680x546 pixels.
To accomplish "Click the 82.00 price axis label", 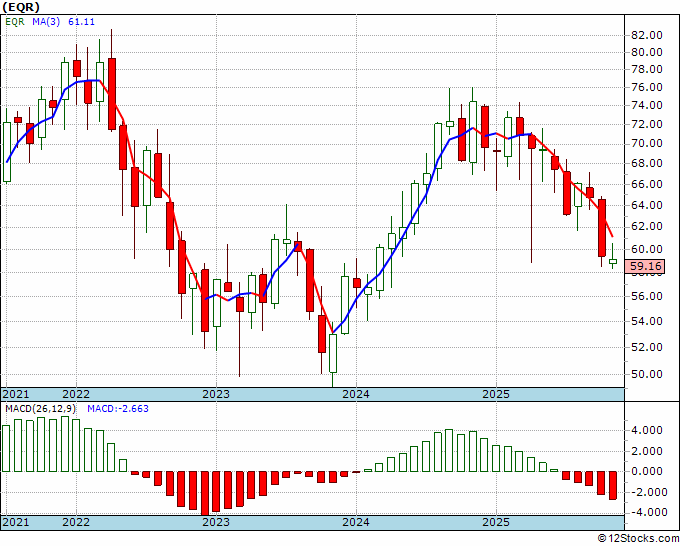I will click(x=646, y=35).
